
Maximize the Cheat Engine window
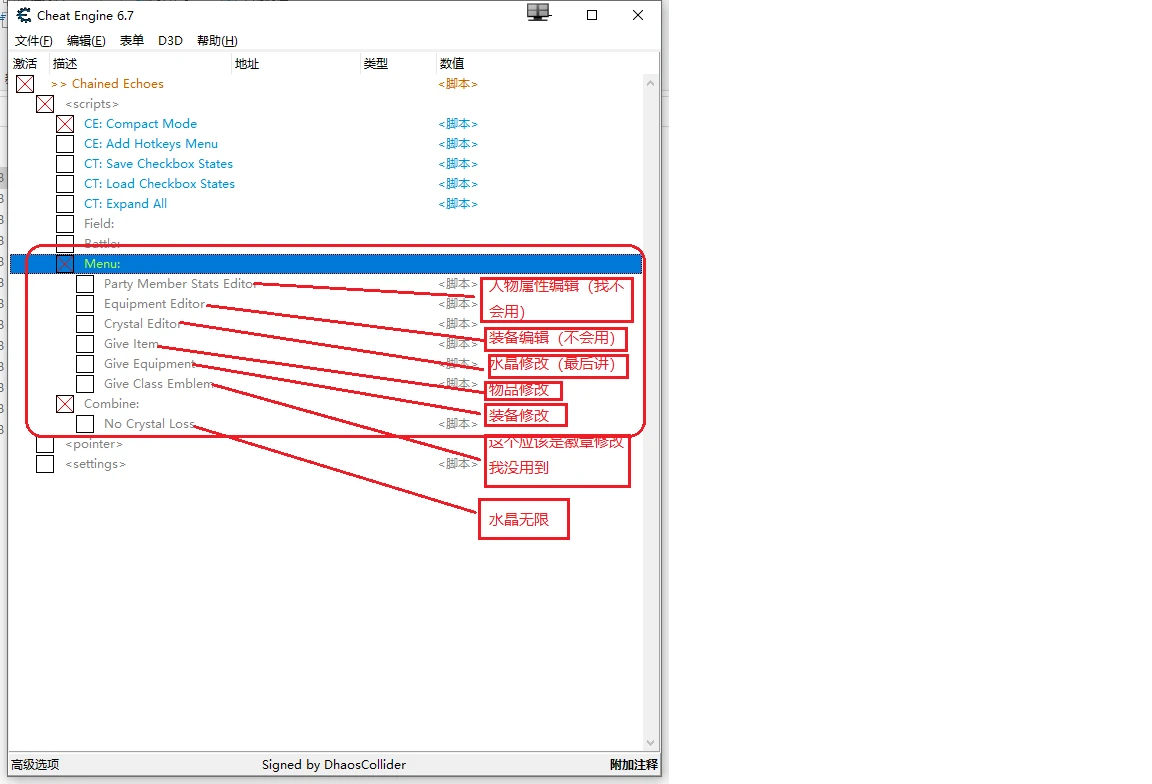tap(591, 15)
